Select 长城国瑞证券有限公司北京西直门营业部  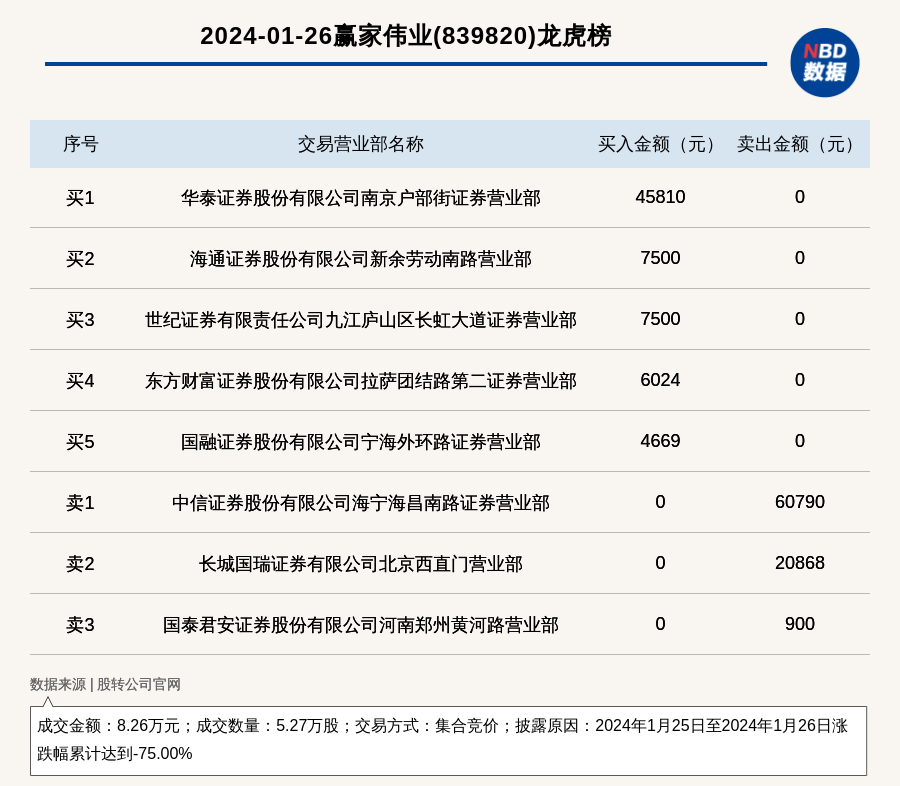pyautogui.click(x=360, y=564)
